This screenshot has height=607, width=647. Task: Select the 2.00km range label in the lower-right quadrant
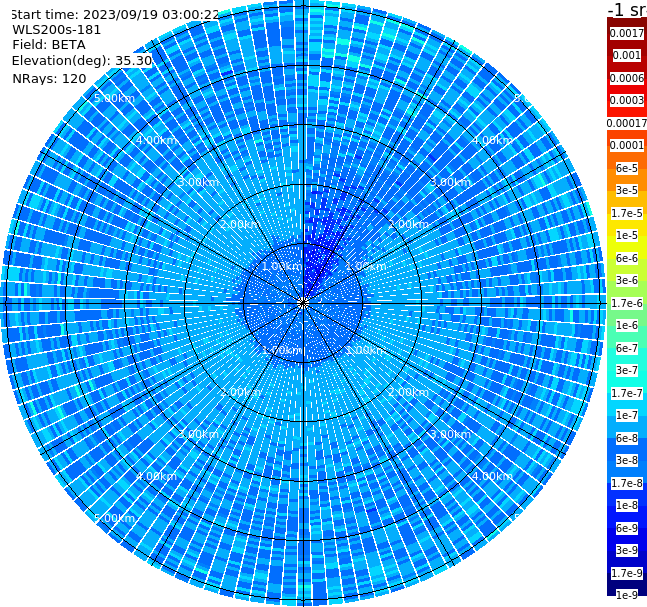tap(408, 392)
